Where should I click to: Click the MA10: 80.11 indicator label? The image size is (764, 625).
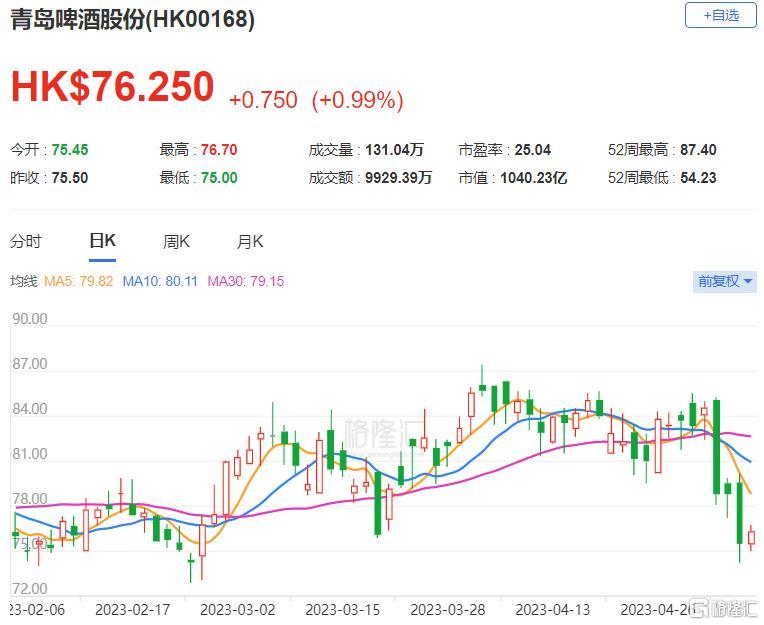point(160,282)
